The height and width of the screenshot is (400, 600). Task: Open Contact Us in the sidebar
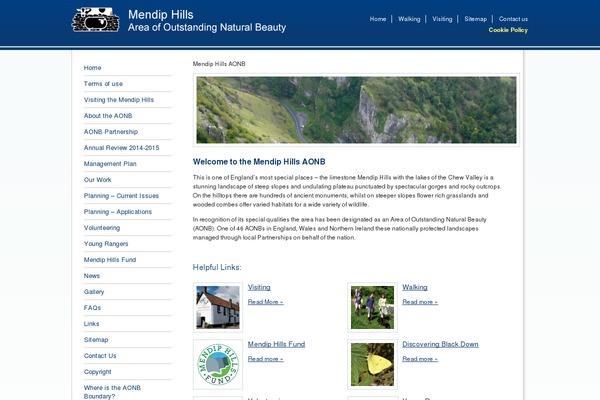[x=100, y=356]
